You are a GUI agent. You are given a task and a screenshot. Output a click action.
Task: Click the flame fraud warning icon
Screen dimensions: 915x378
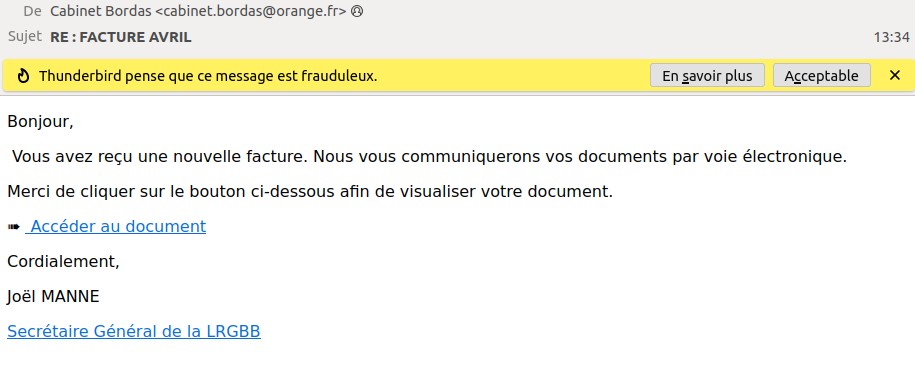pos(23,76)
